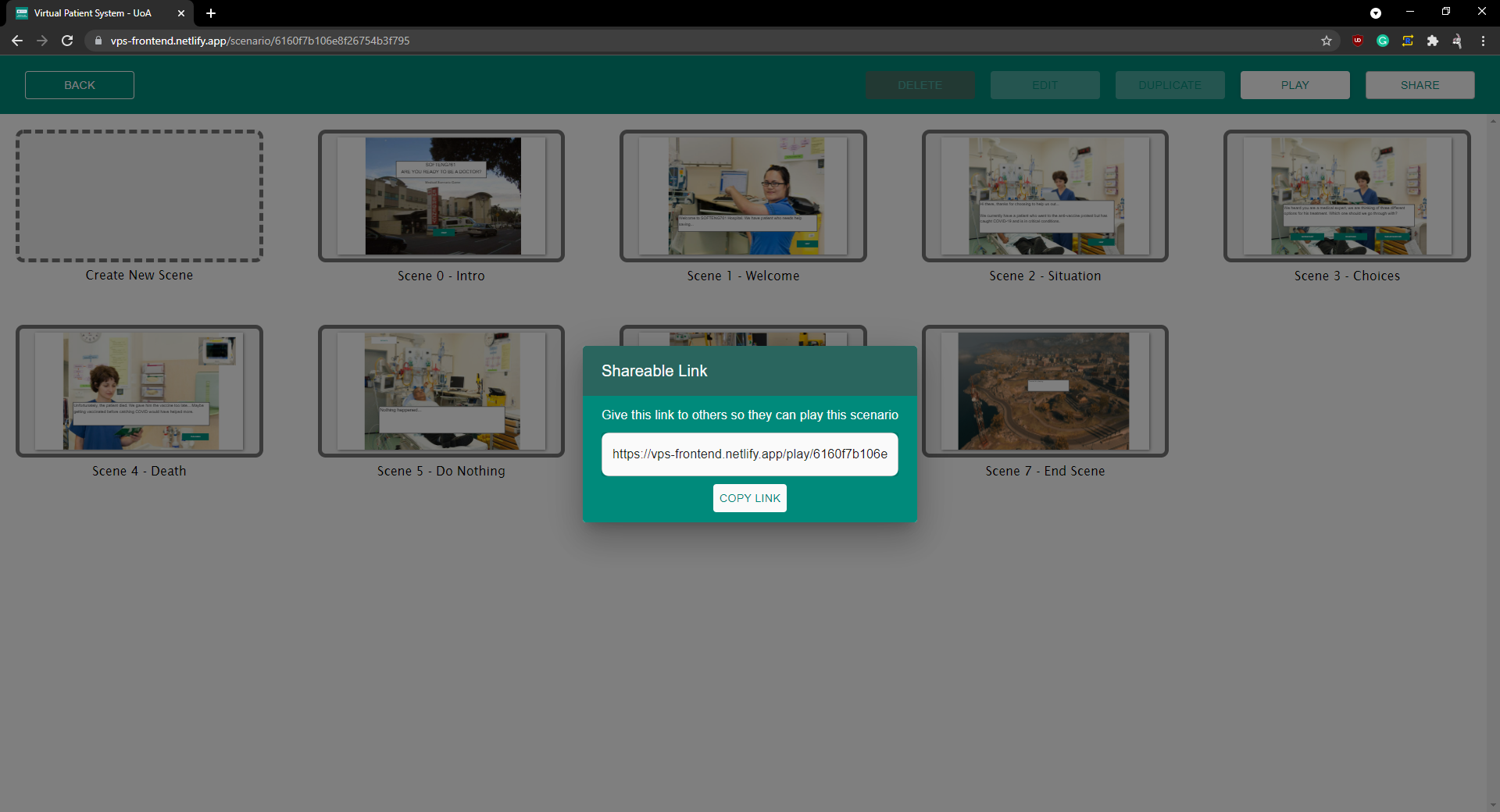Open the Scene 0 - Intro thumbnail
1500x812 pixels.
coord(441,196)
